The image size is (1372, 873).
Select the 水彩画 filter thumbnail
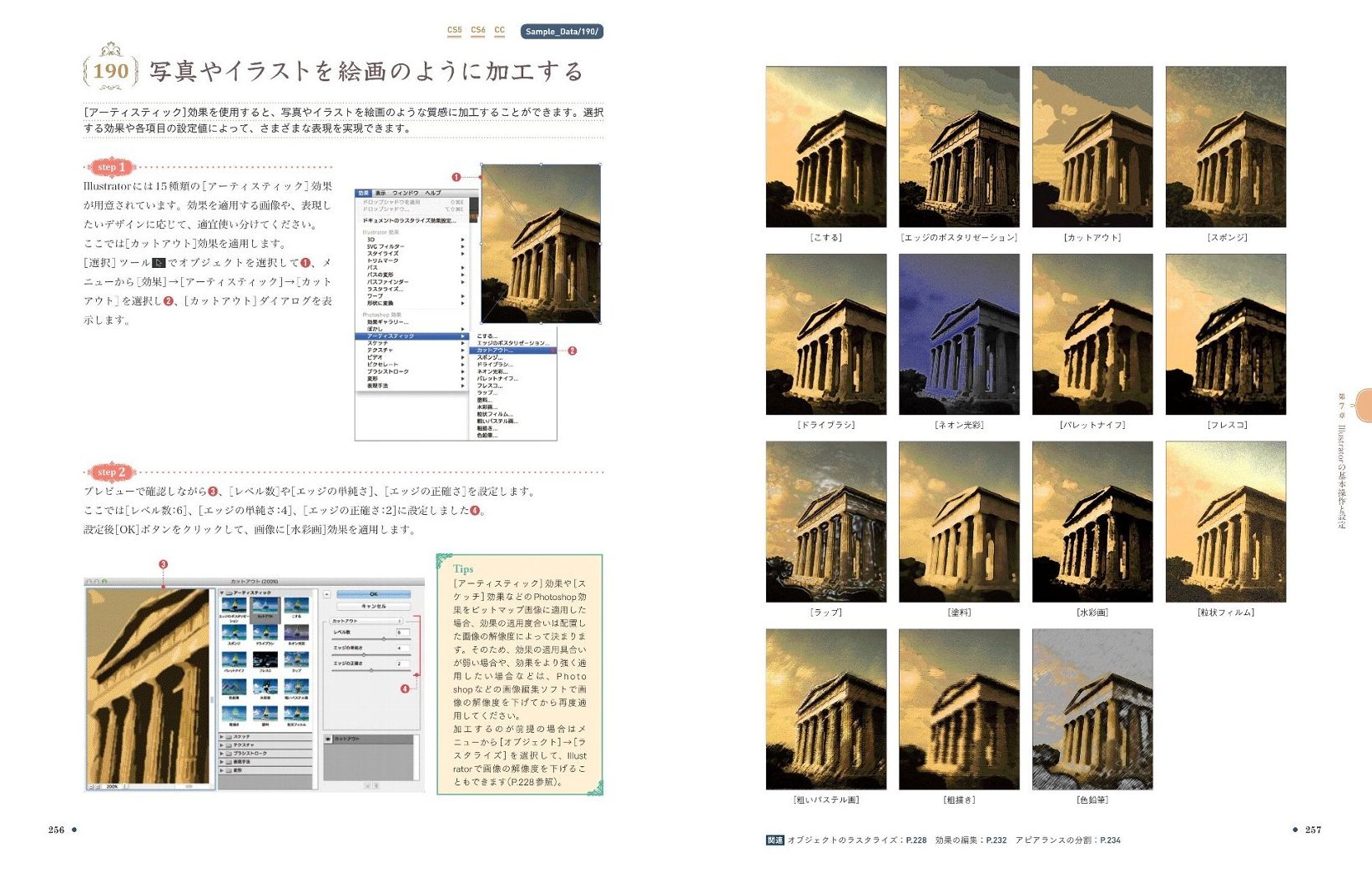pos(265,687)
